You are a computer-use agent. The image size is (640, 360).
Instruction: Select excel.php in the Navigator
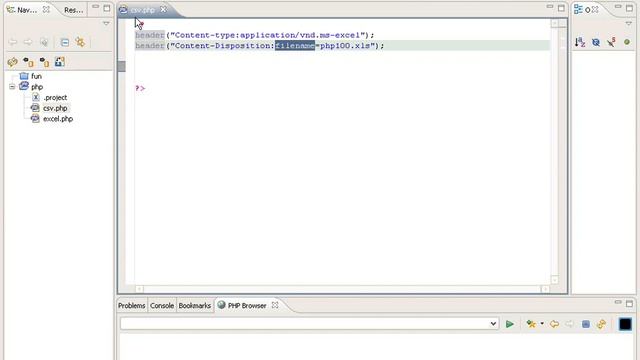(x=58, y=119)
